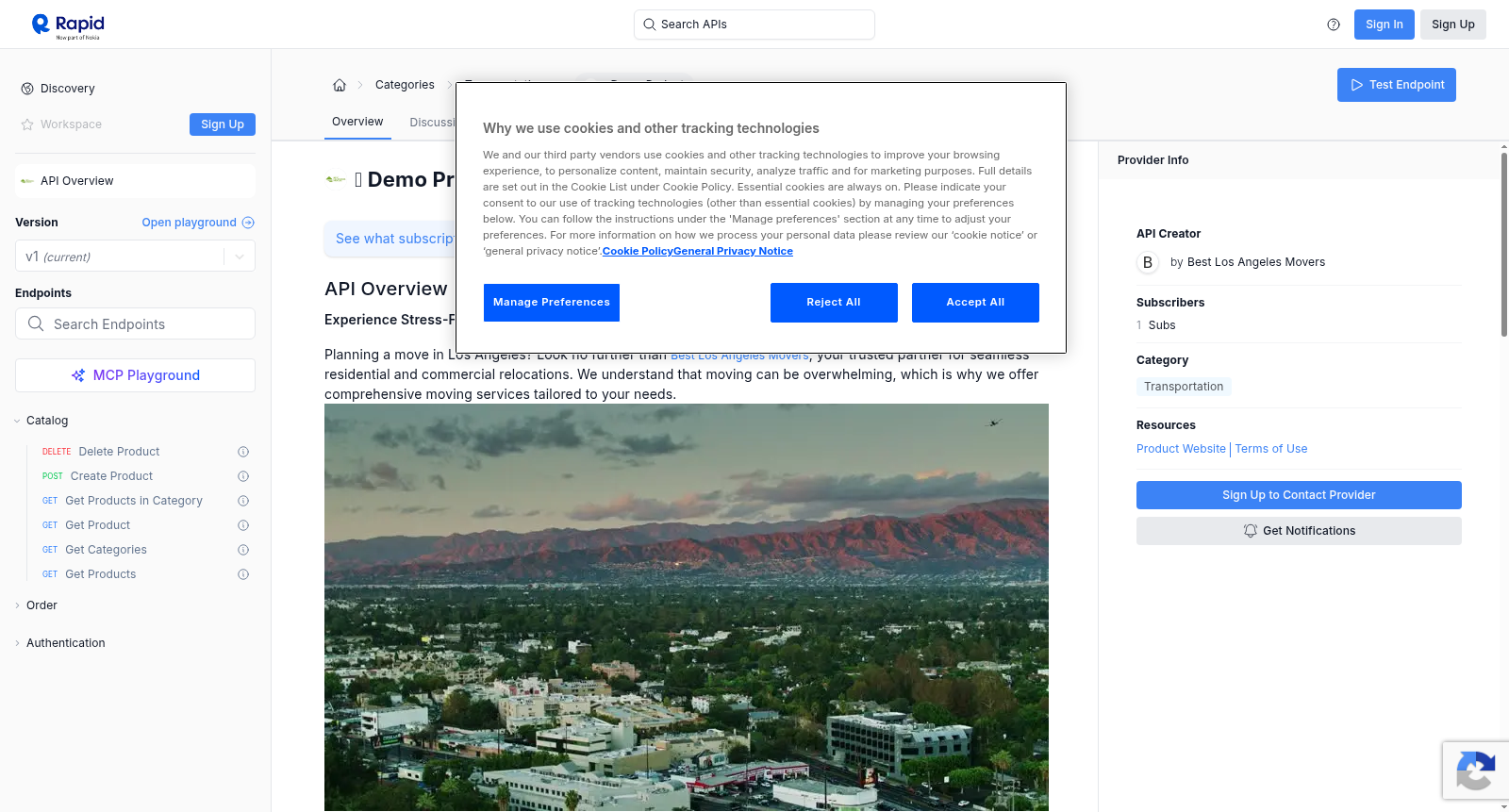Open info icon for Create Product
This screenshot has width=1509, height=812.
[243, 476]
